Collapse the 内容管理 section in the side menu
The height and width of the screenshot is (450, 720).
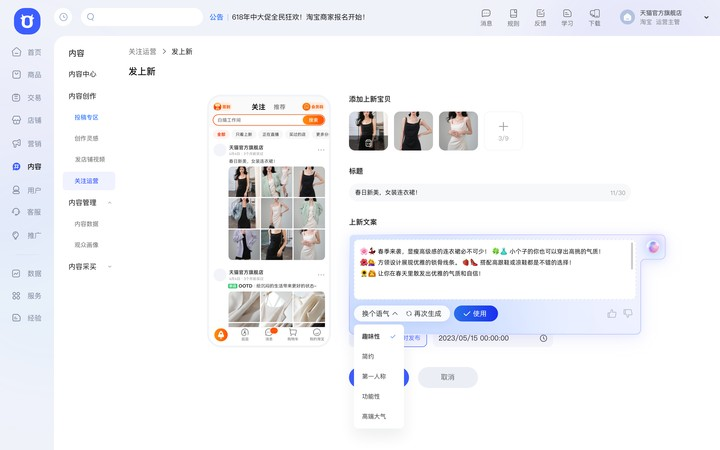coord(109,203)
